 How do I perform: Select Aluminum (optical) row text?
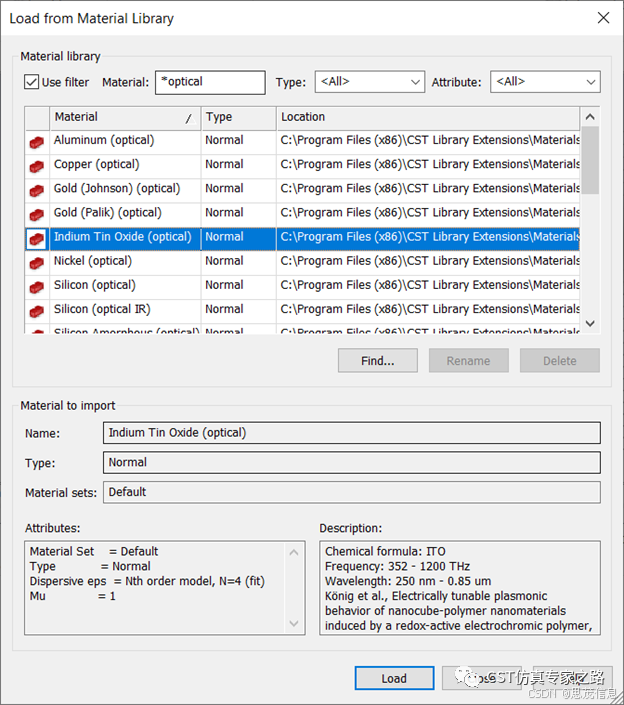[104, 140]
